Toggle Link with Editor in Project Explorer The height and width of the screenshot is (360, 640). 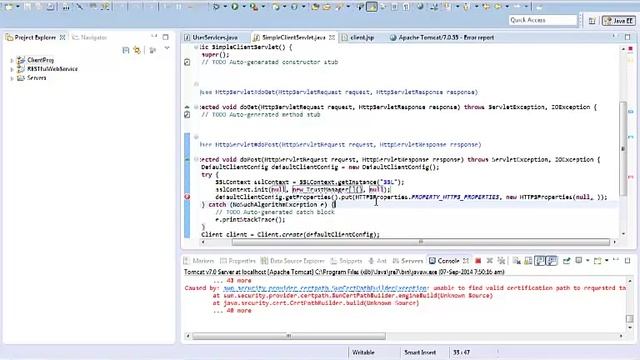[x=137, y=50]
